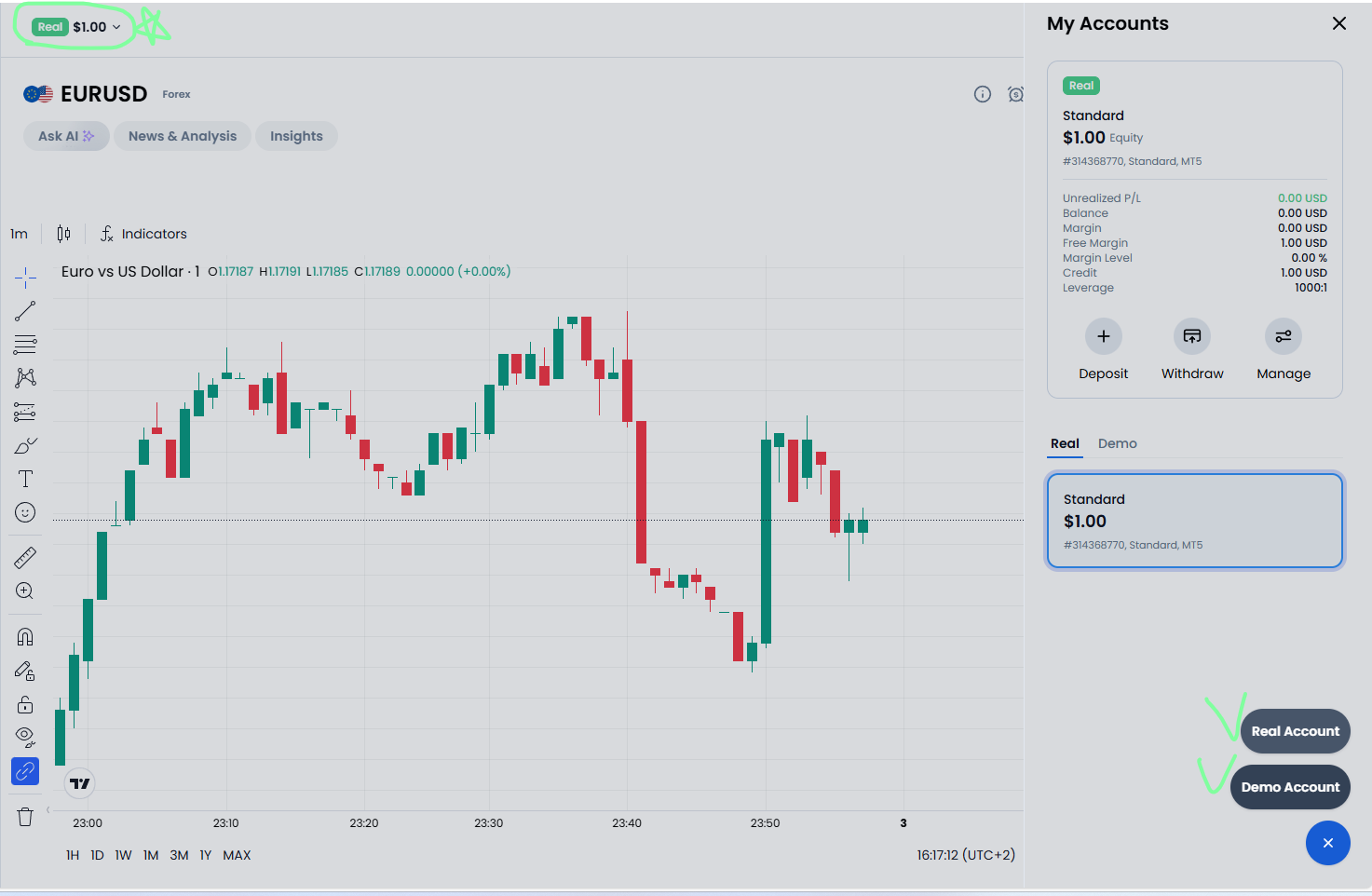Click the Withdraw icon

(x=1191, y=336)
